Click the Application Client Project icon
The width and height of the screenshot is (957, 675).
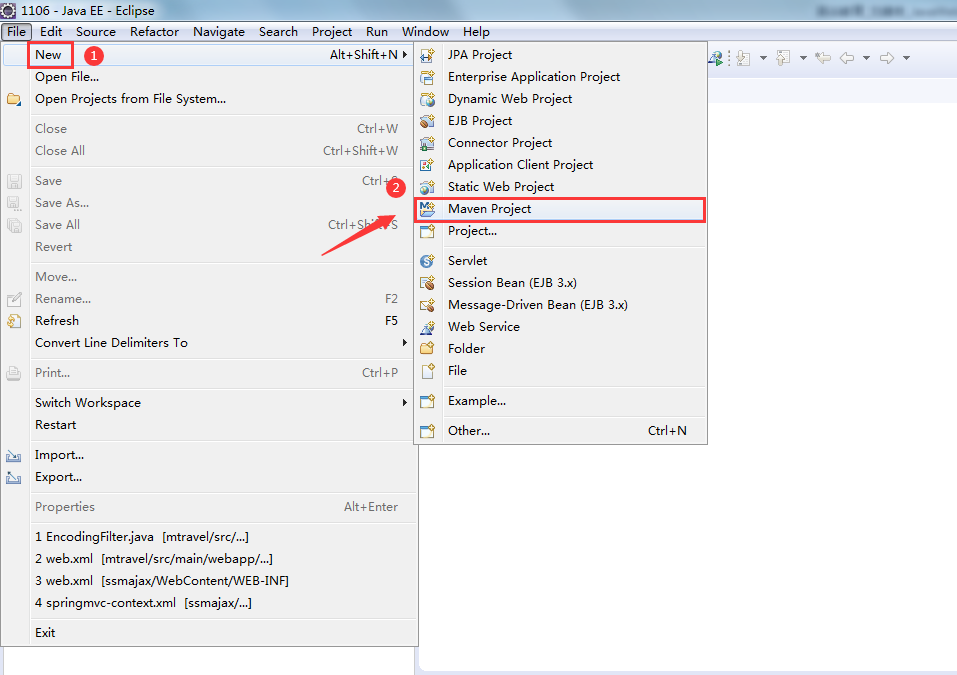click(x=428, y=165)
